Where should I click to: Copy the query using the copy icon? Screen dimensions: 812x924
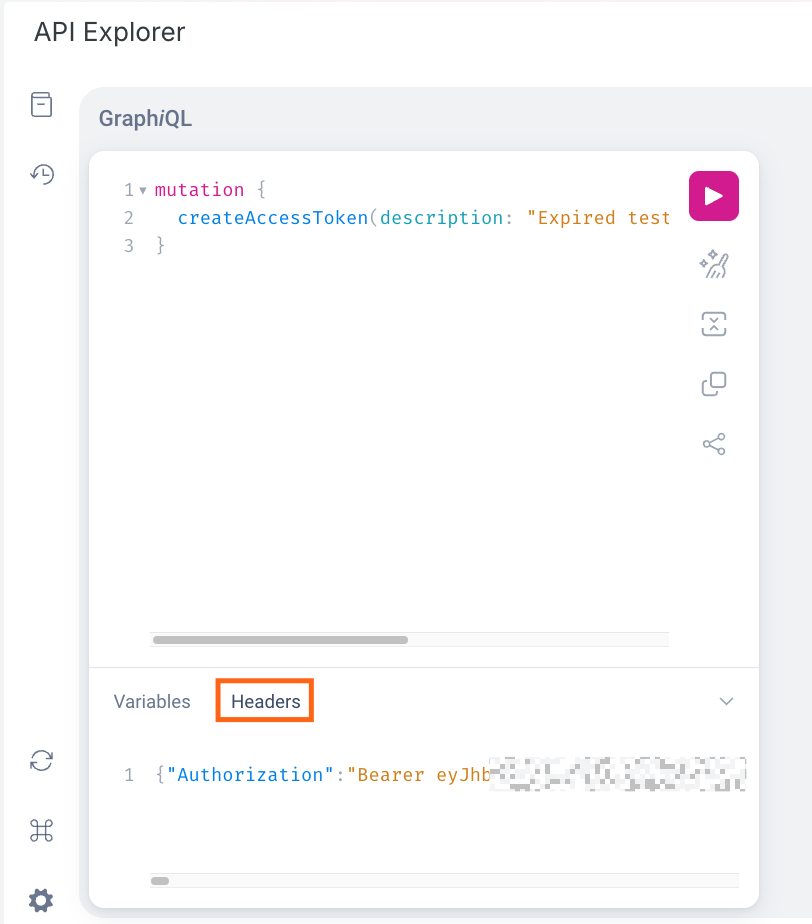[713, 384]
